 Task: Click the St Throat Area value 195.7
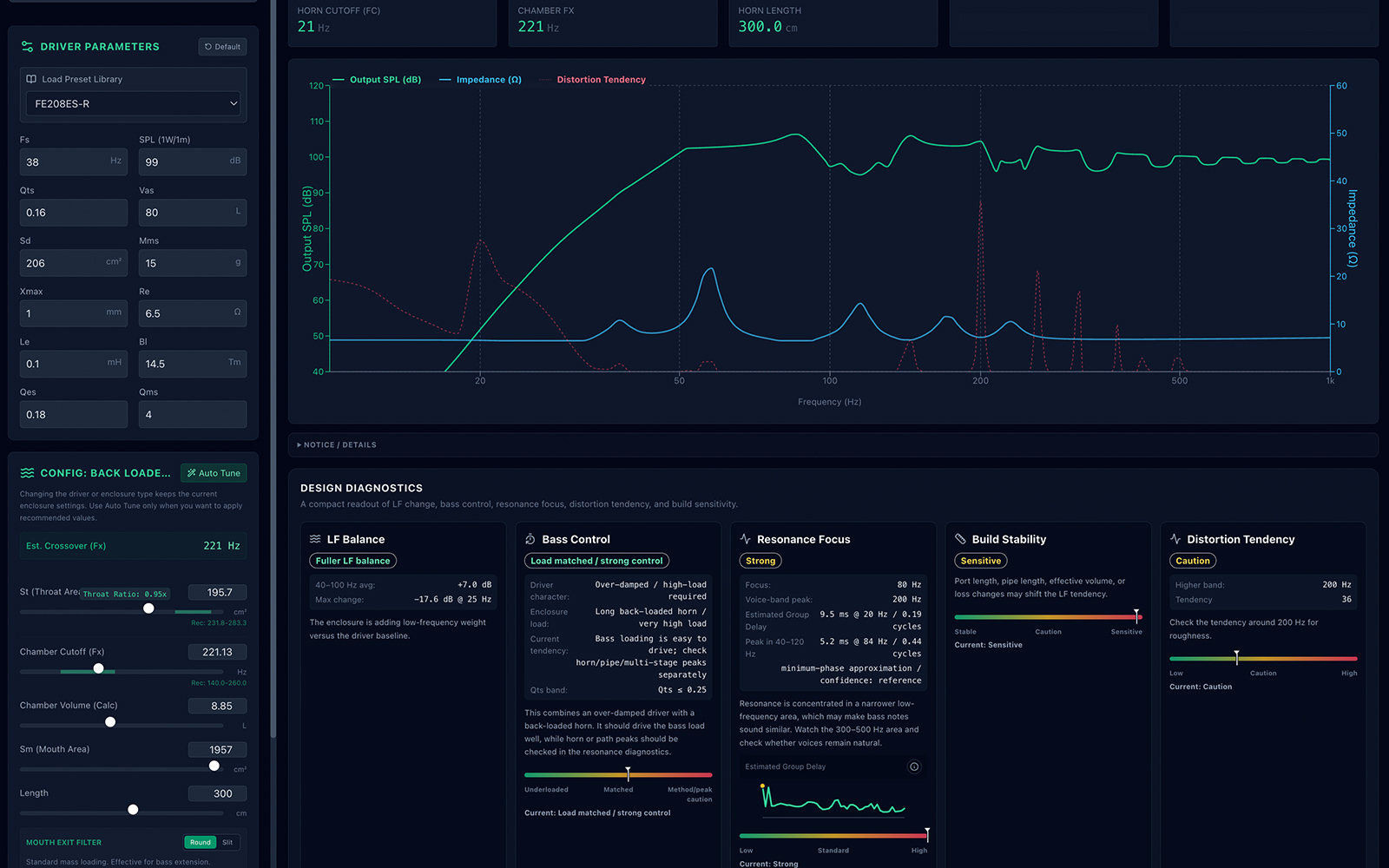[x=218, y=592]
